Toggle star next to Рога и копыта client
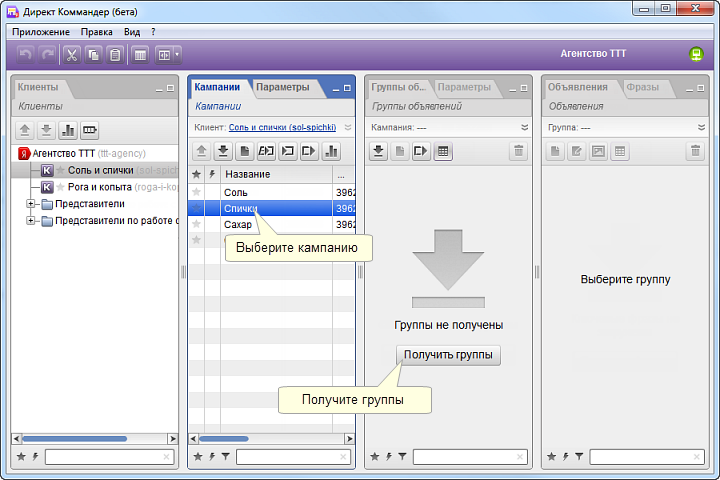720x480 pixels. 60,187
